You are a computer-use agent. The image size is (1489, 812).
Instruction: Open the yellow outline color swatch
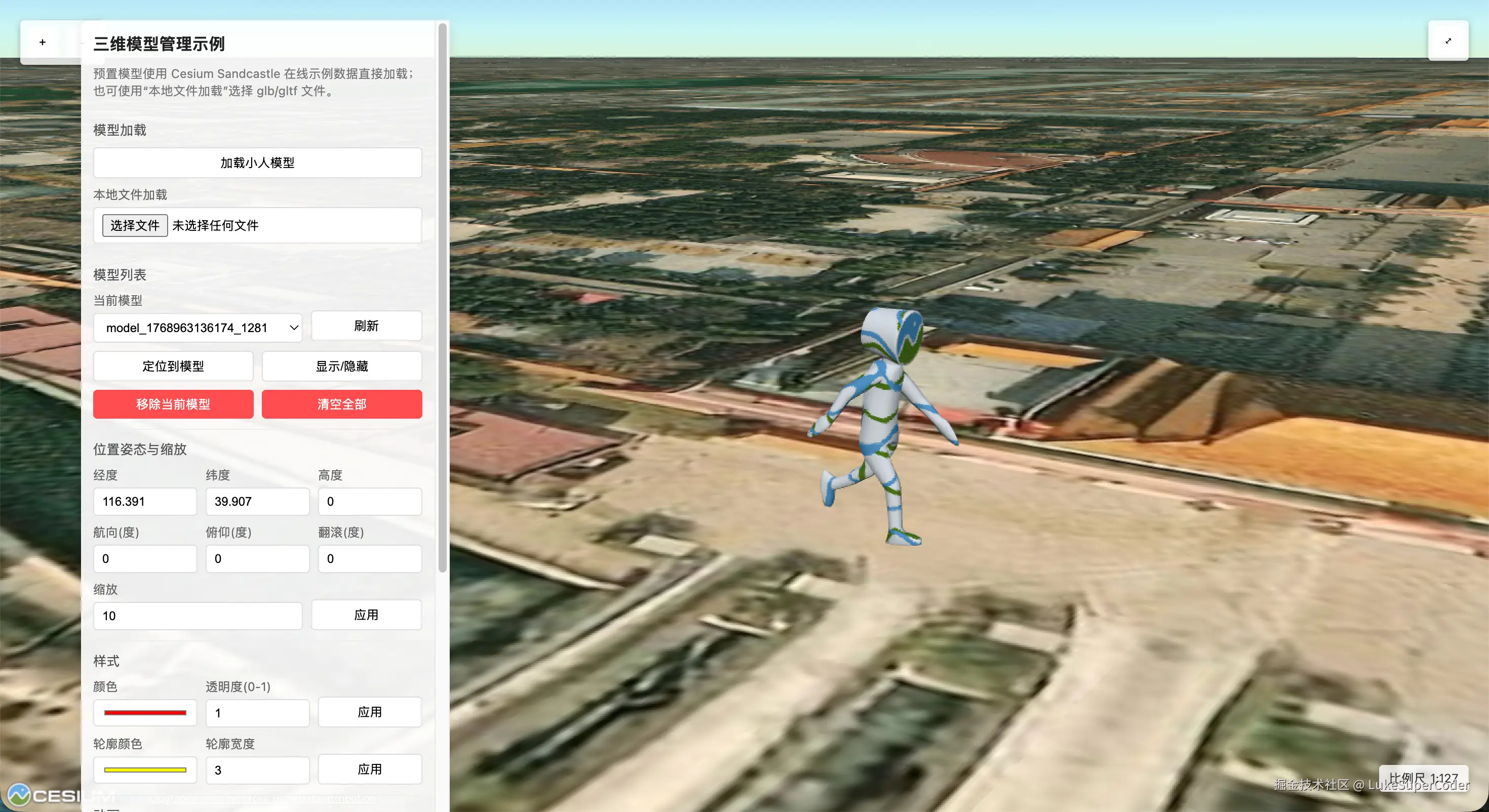click(145, 770)
